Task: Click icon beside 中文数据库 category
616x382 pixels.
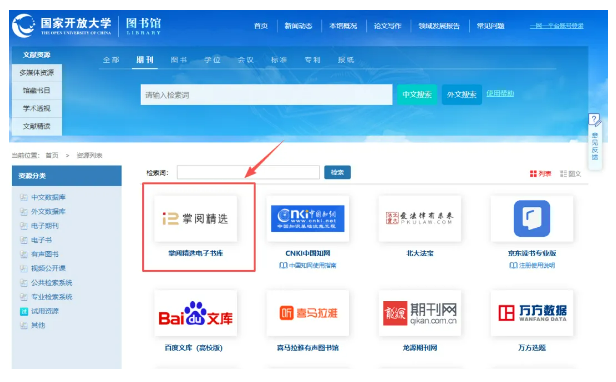Action: tap(24, 197)
